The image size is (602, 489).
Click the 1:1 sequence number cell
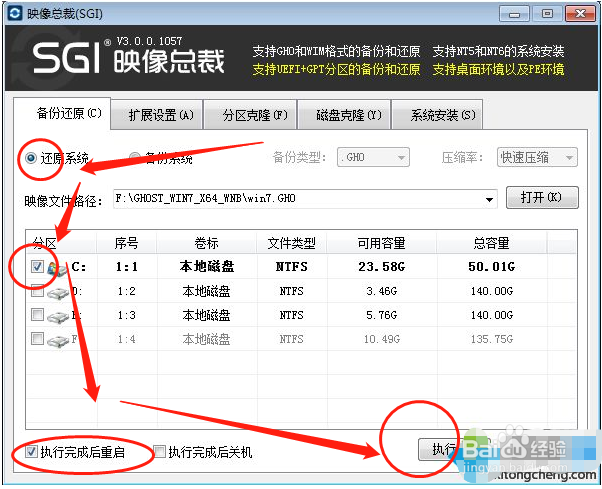127,266
